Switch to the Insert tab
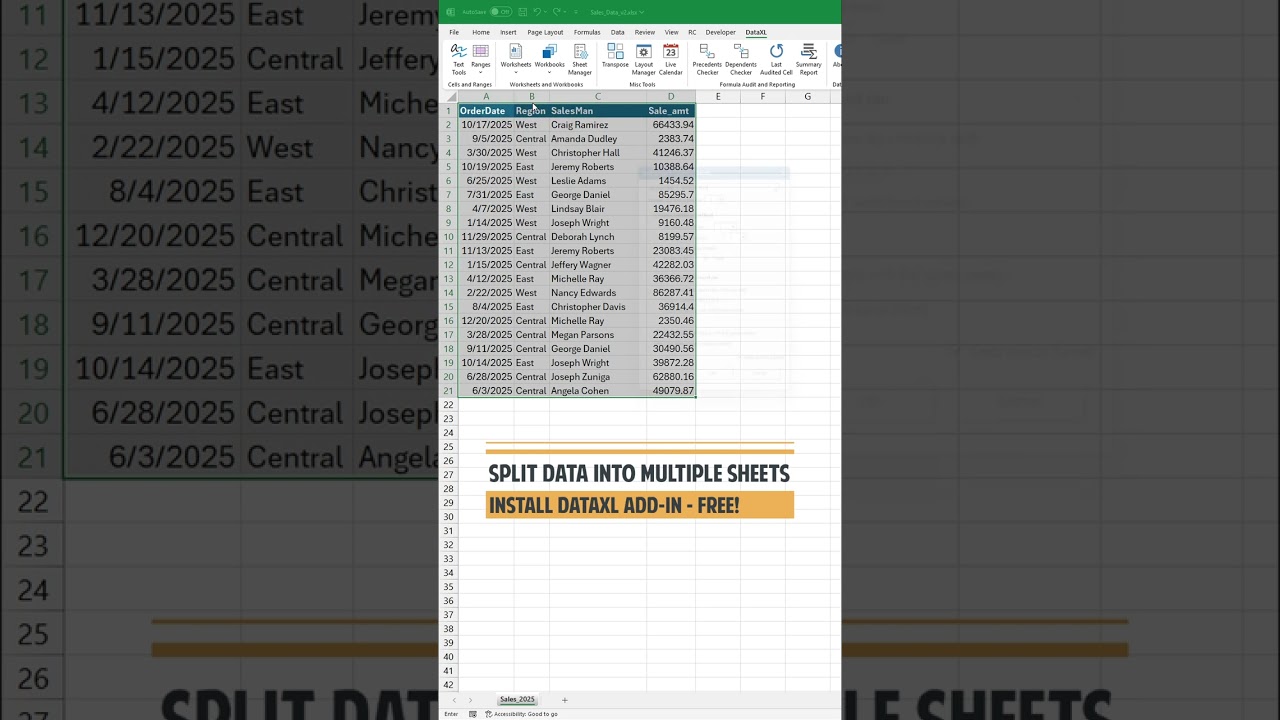 pos(508,32)
